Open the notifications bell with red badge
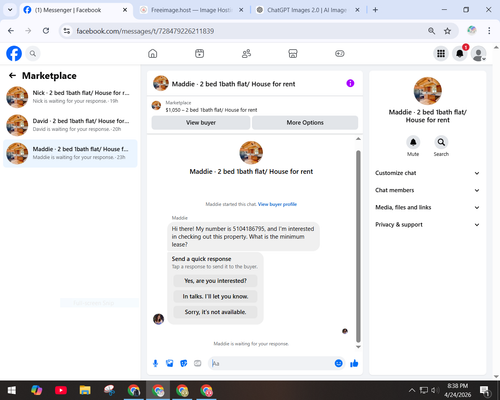Image resolution: width=500 pixels, height=400 pixels. pos(460,53)
